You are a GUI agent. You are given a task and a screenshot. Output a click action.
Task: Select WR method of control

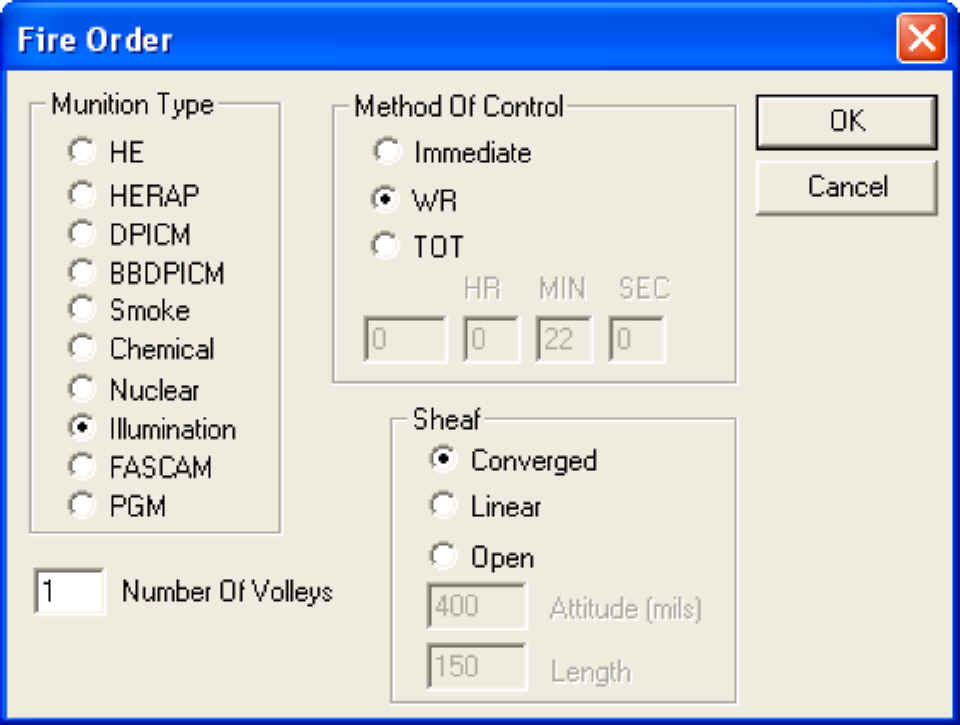385,199
